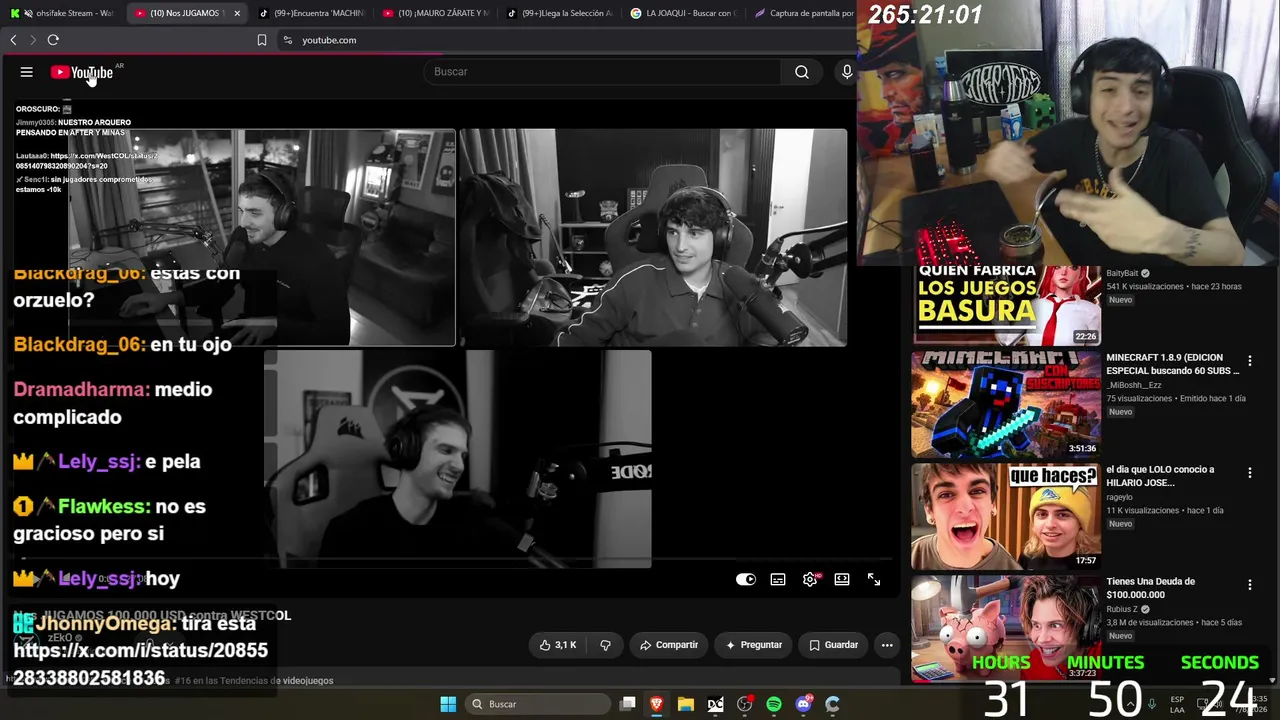Open site info icon beside youtube.com
This screenshot has height=720, width=1280.
click(x=288, y=40)
